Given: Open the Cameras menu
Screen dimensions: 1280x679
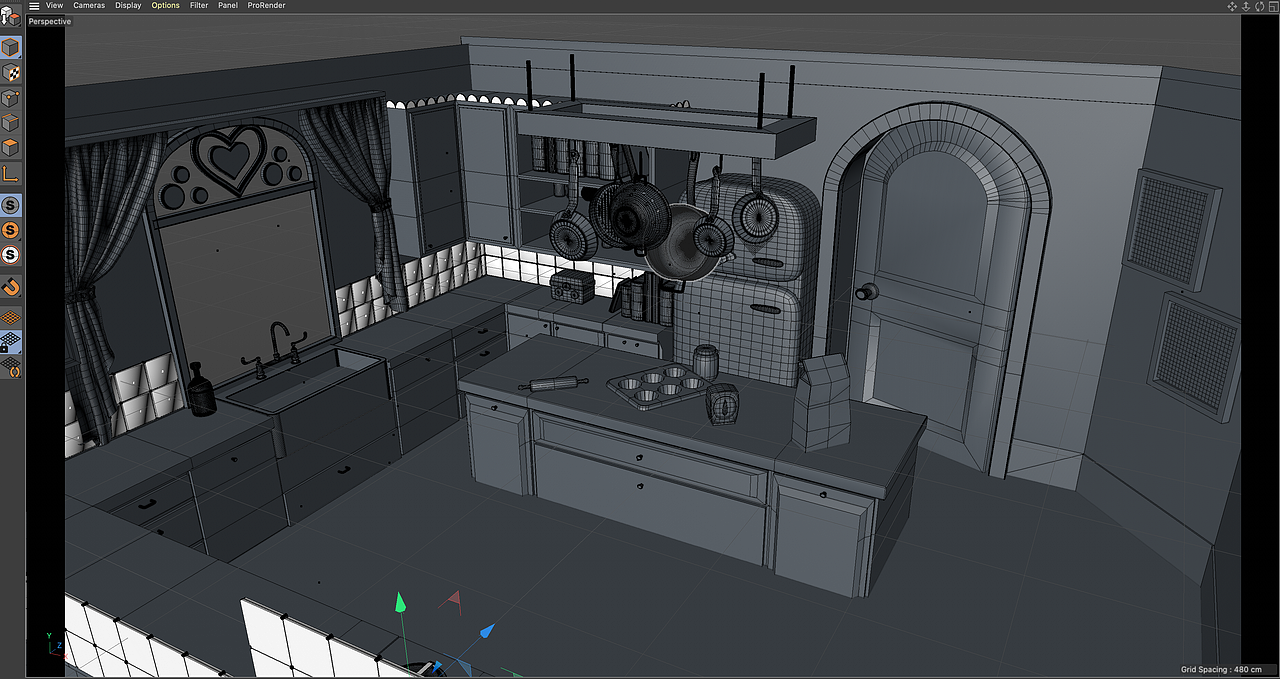Looking at the screenshot, I should pos(89,6).
